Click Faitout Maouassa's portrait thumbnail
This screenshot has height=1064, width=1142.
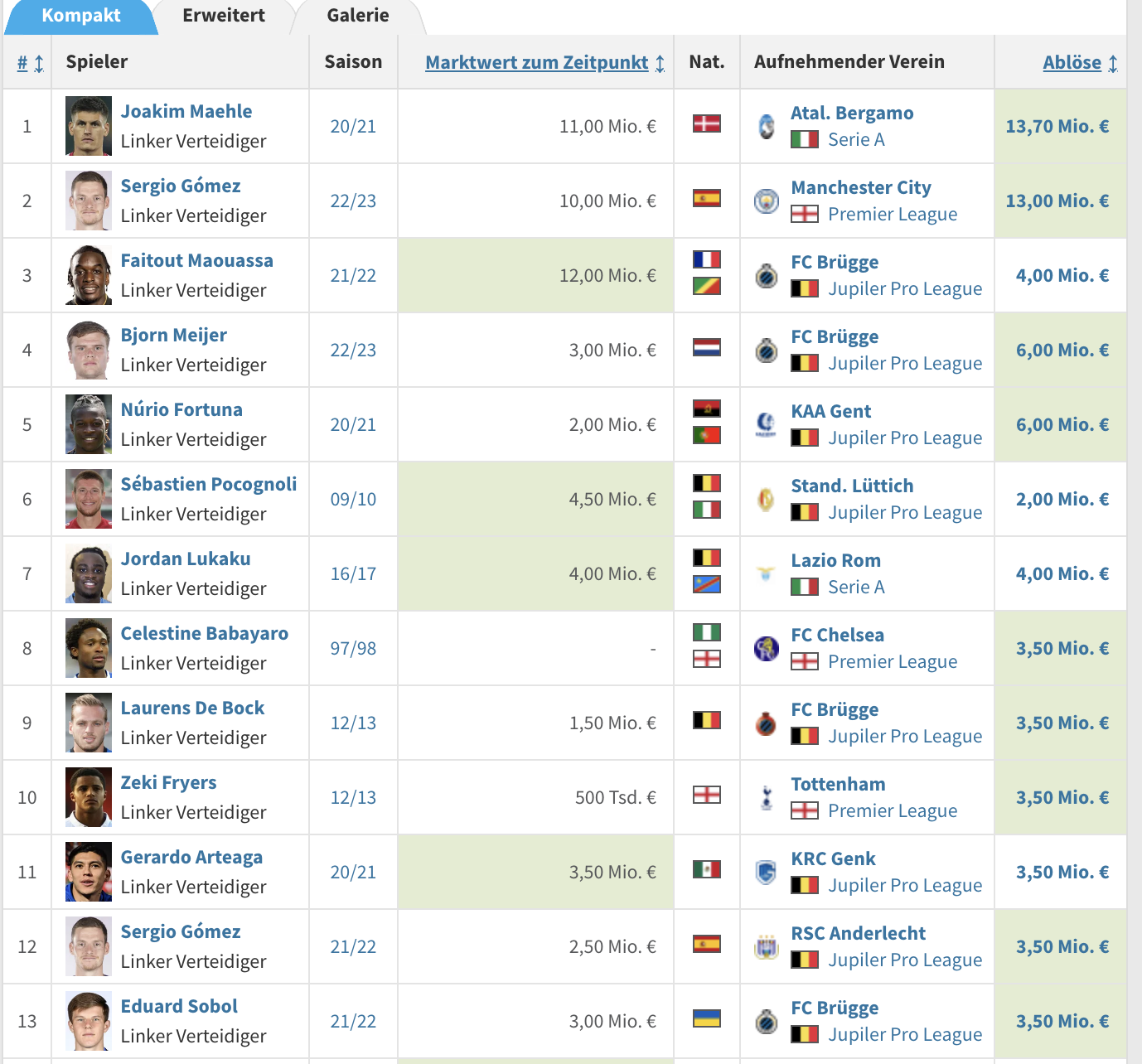point(89,275)
